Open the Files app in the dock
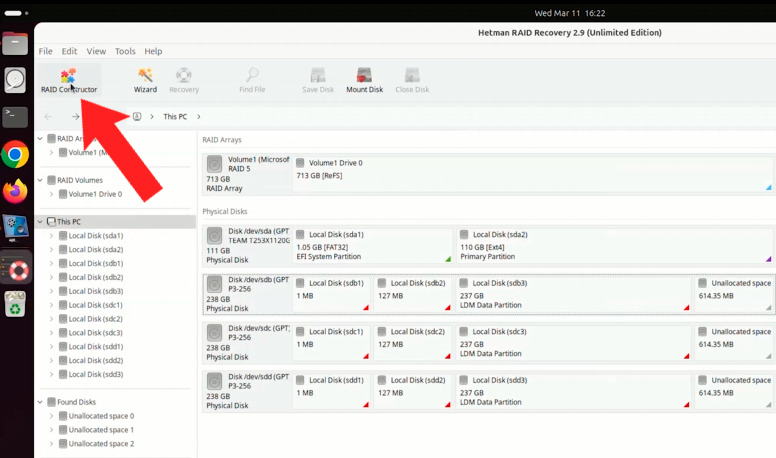Viewport: 776px width, 458px height. [15, 44]
